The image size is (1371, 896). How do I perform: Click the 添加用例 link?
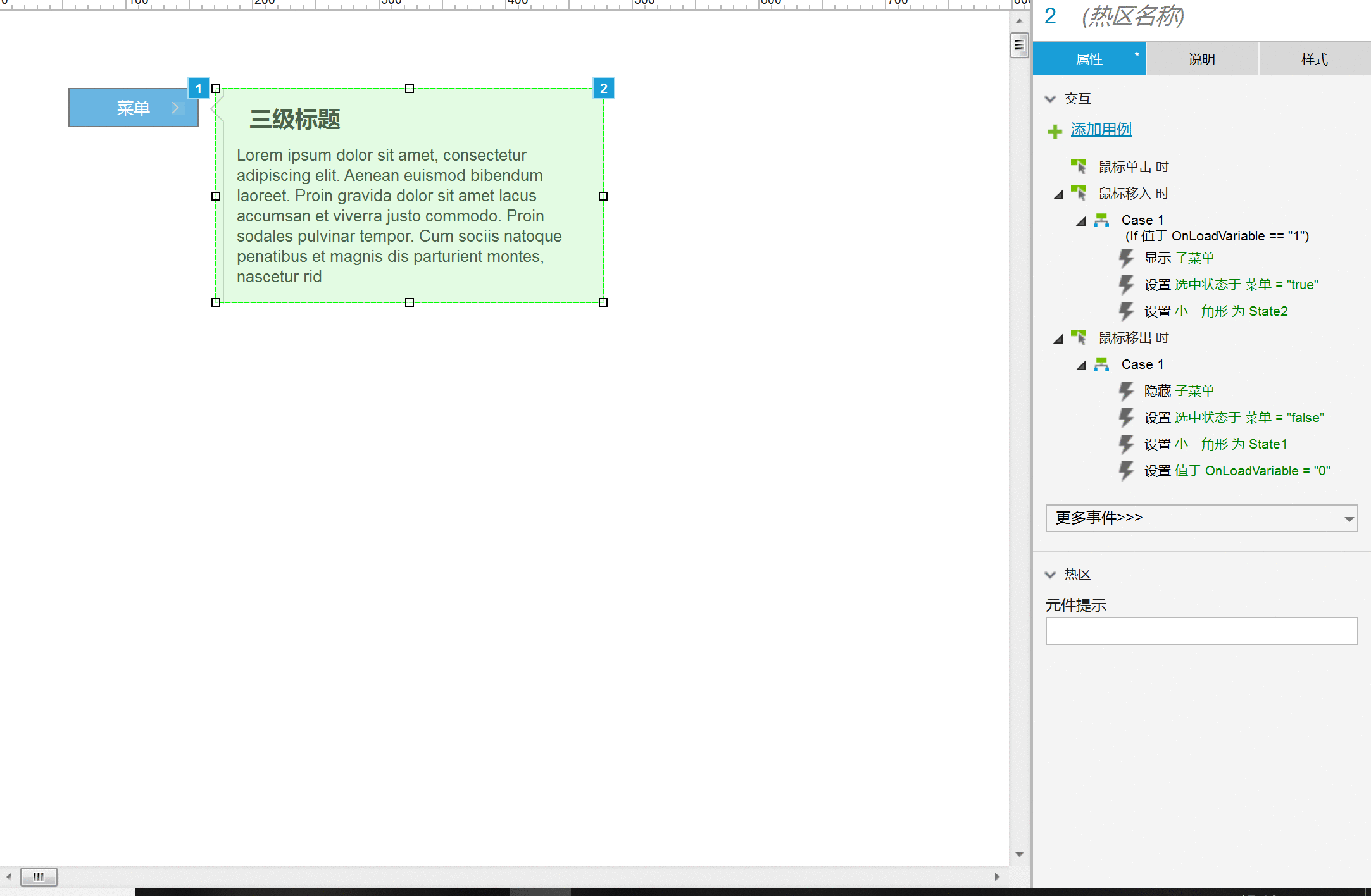point(1101,130)
